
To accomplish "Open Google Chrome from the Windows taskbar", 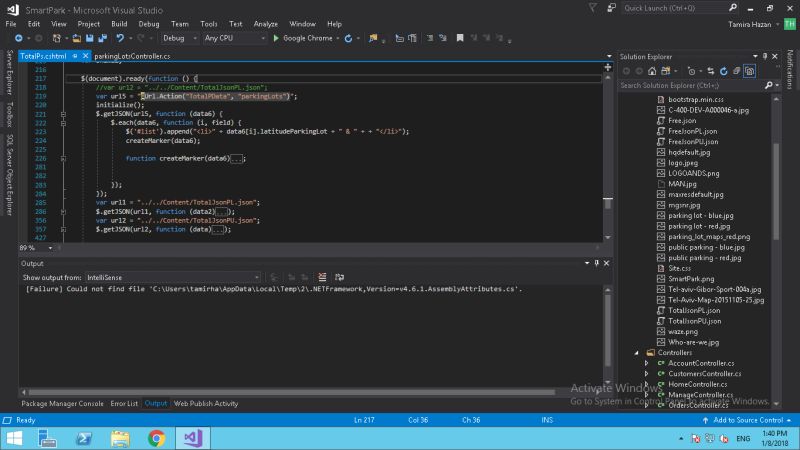I will (157, 438).
